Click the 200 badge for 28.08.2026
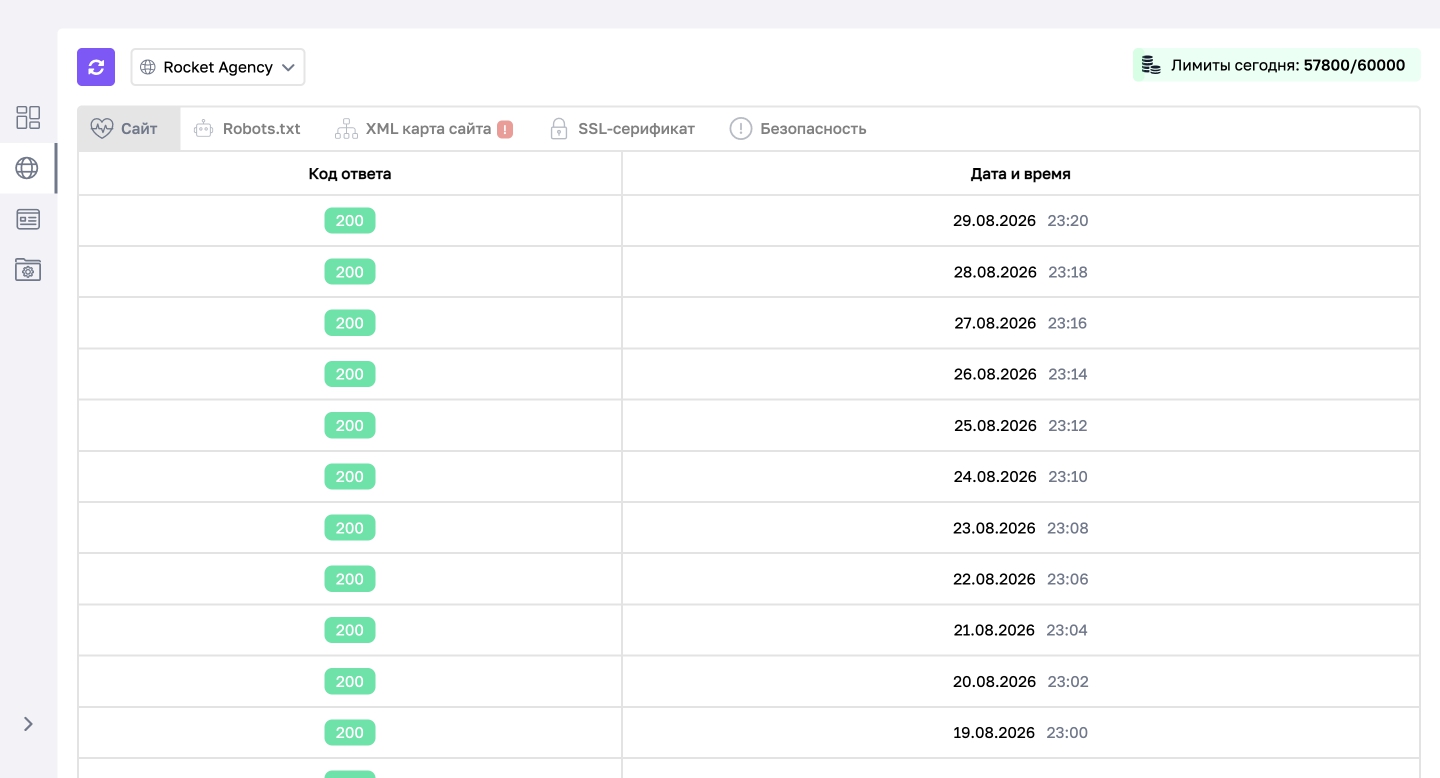 click(x=350, y=272)
